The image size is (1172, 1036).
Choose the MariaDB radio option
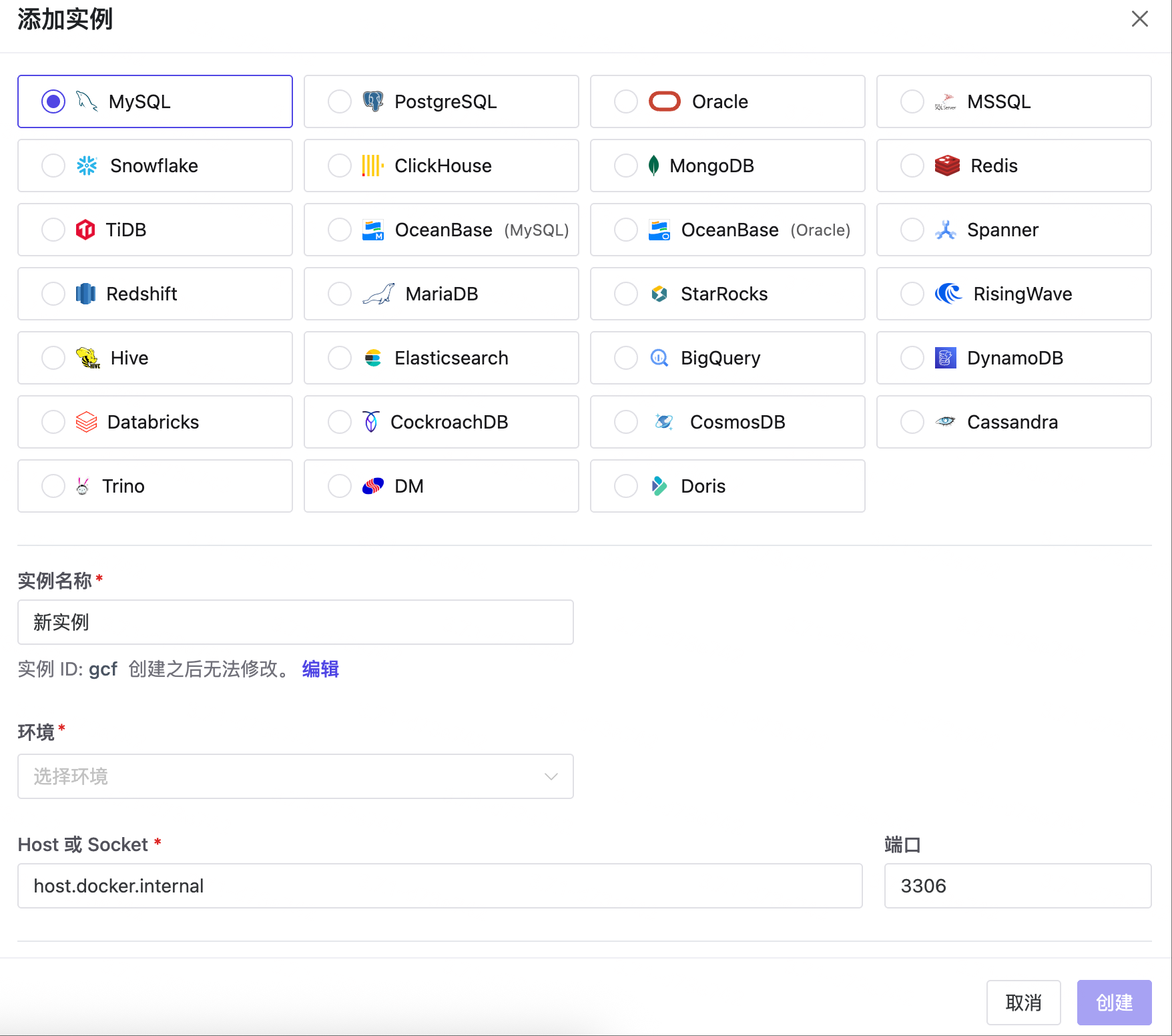340,294
